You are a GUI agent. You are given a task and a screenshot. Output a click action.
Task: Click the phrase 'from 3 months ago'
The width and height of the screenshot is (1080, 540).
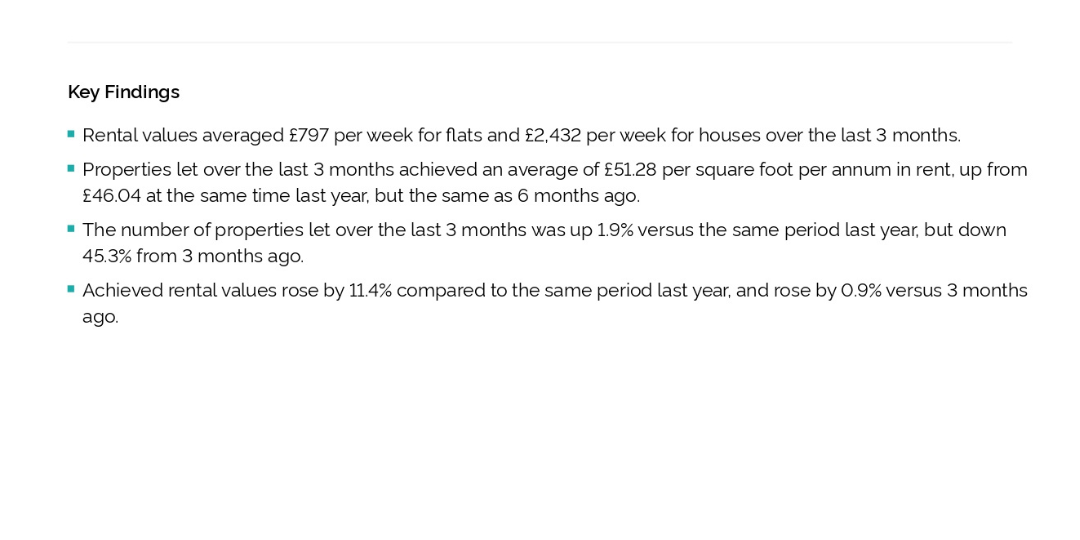click(220, 257)
